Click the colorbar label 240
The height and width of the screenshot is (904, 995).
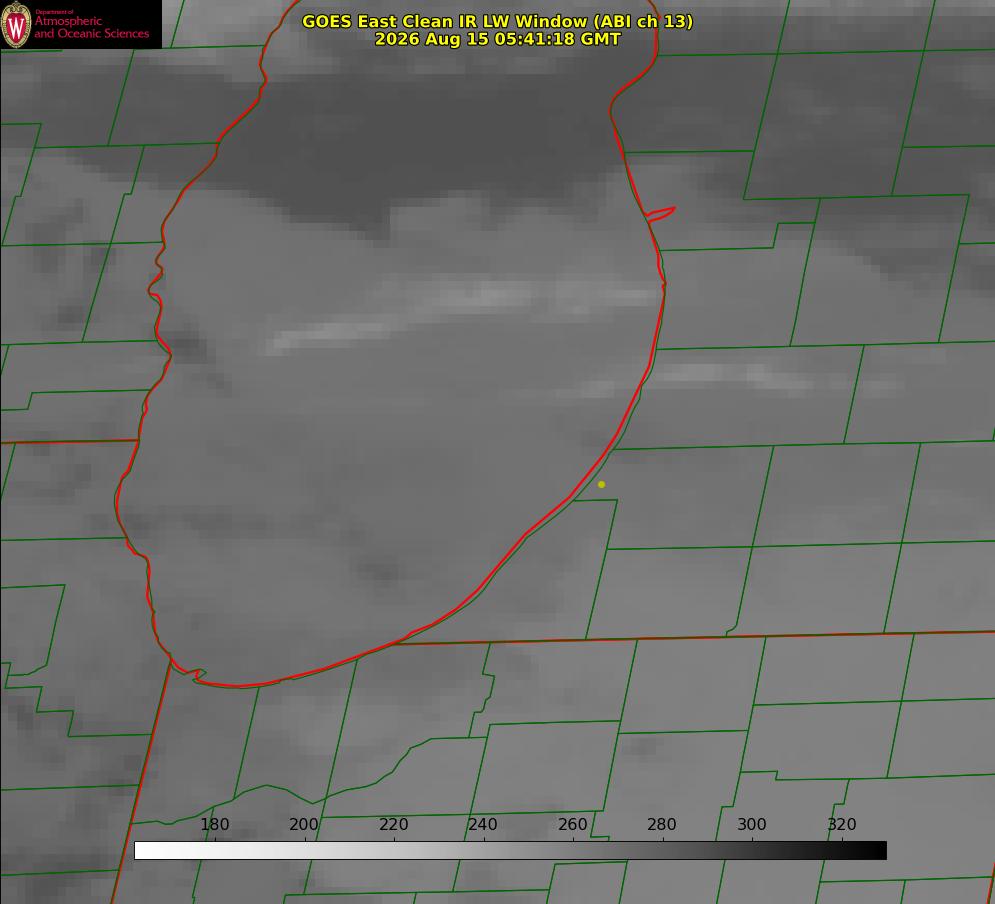pos(483,824)
